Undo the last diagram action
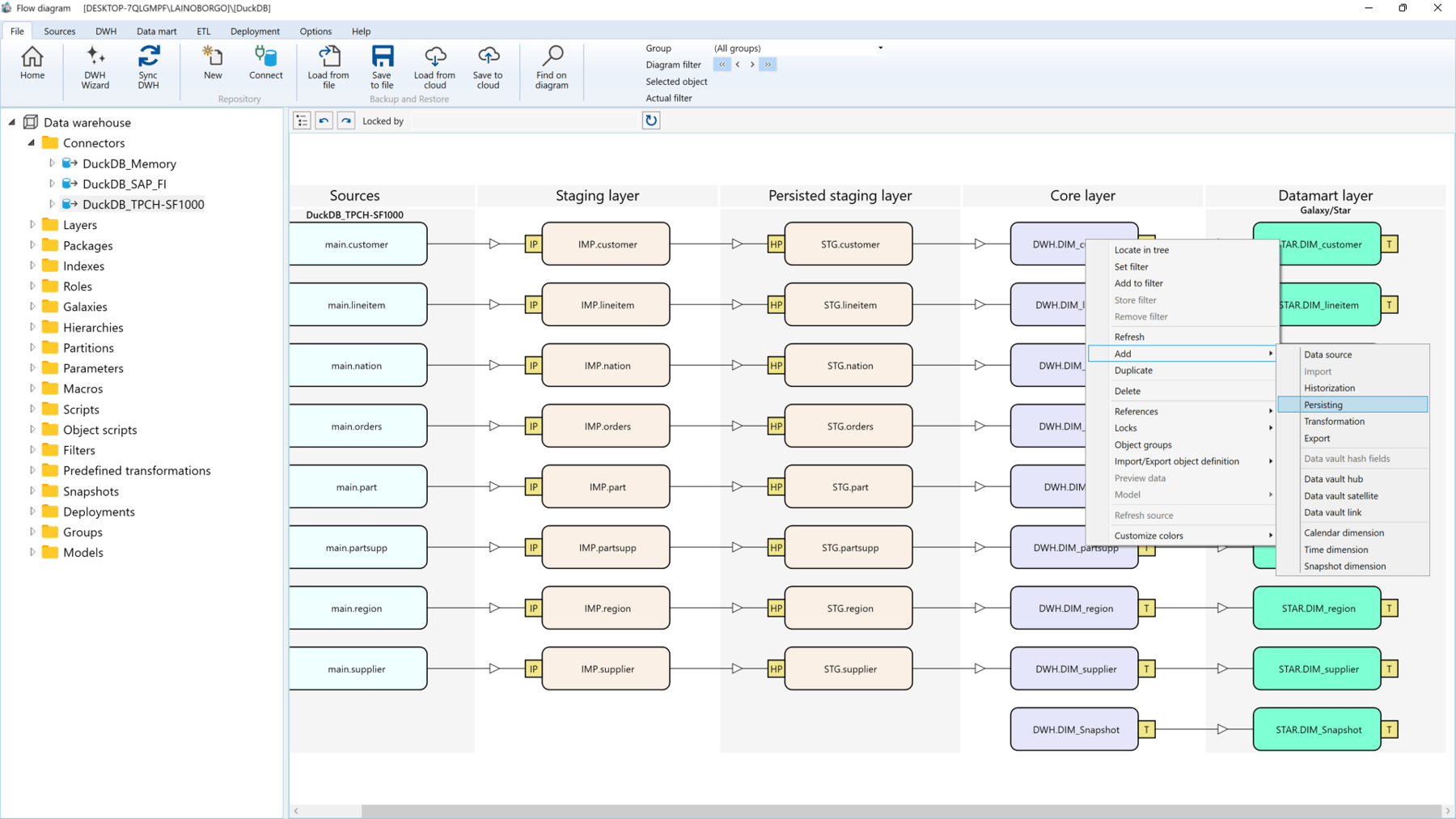 [324, 121]
